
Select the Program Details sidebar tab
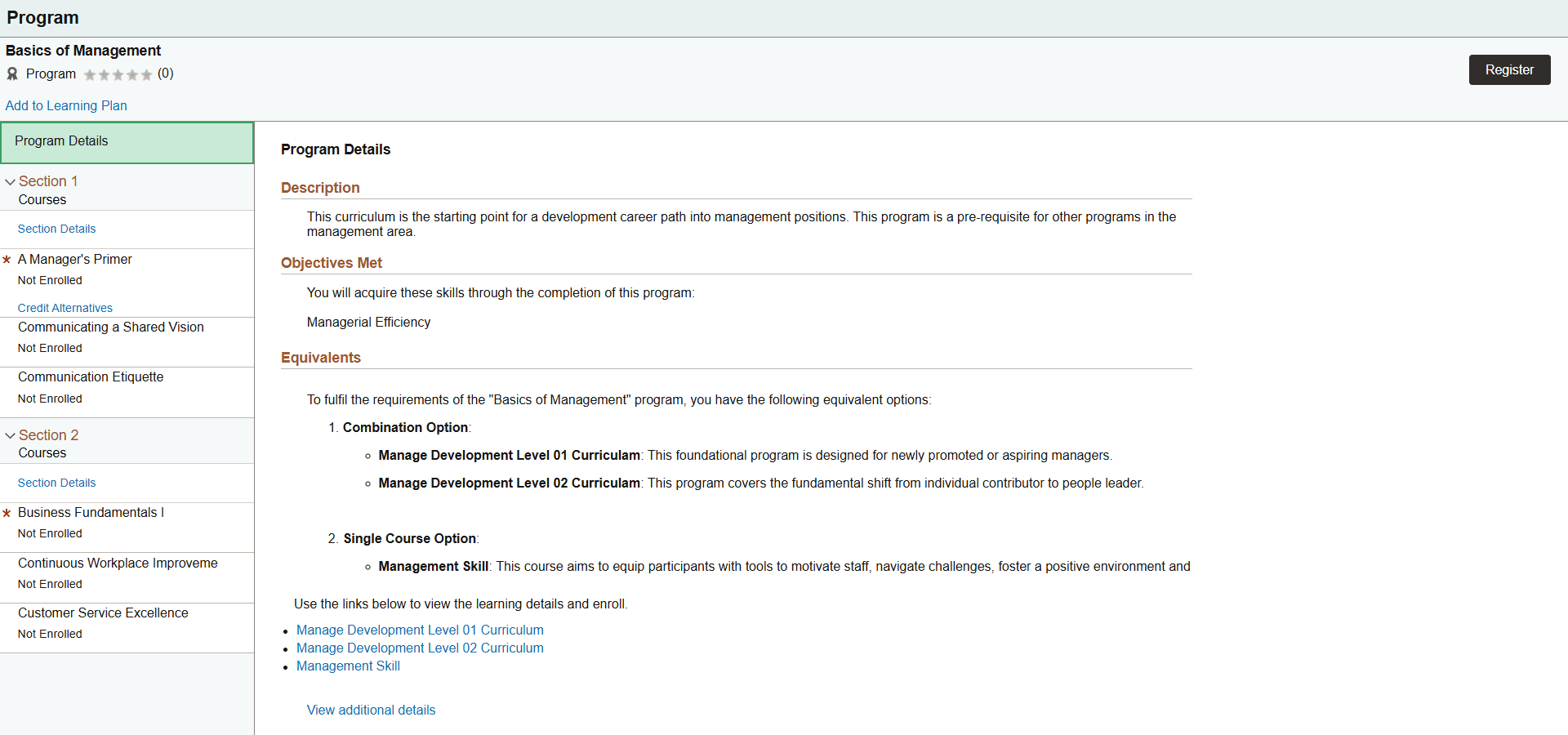127,142
